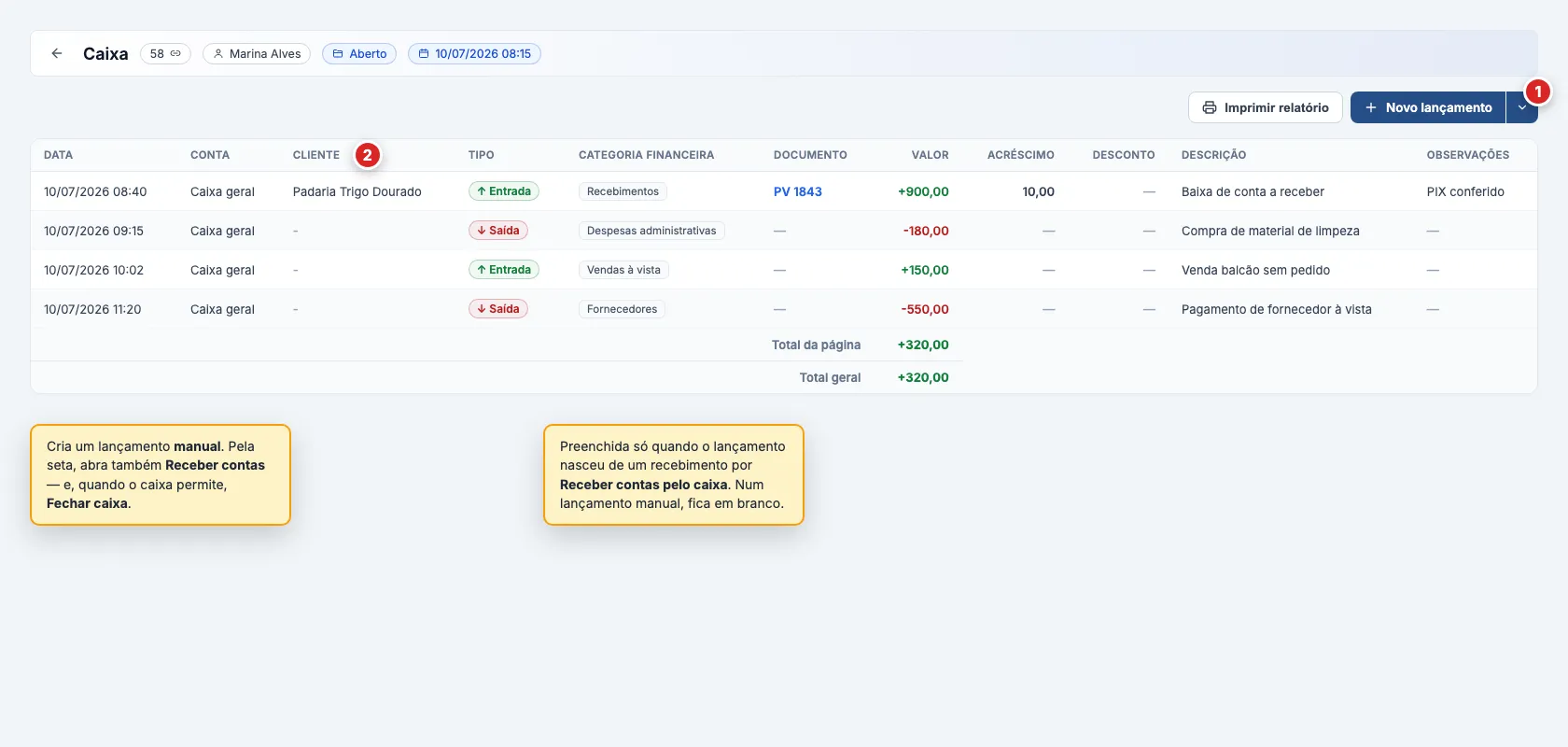Click date 10/07/2026 08:40
The width and height of the screenshot is (1568, 747).
[x=95, y=191]
